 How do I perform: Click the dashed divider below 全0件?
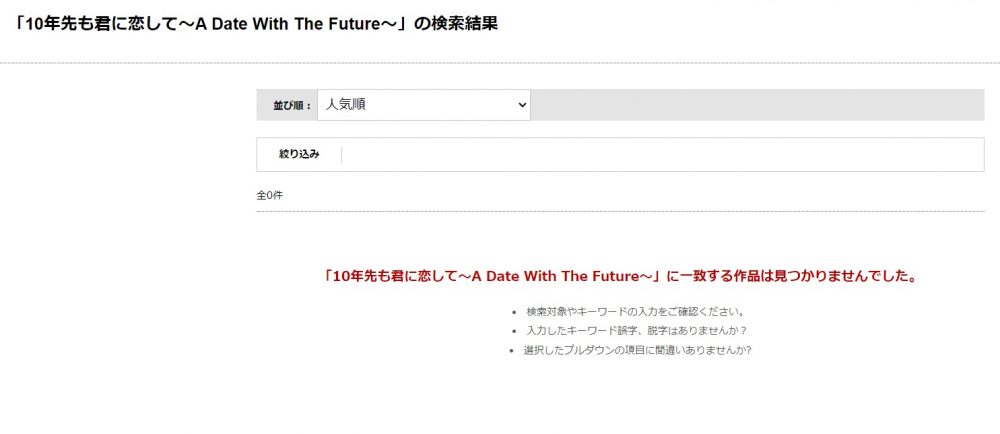click(x=620, y=212)
